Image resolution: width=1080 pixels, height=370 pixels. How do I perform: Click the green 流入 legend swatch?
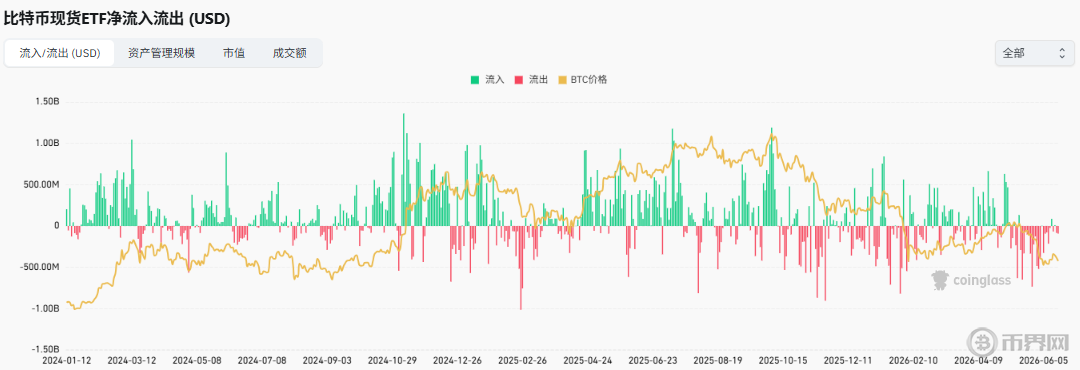tap(475, 80)
